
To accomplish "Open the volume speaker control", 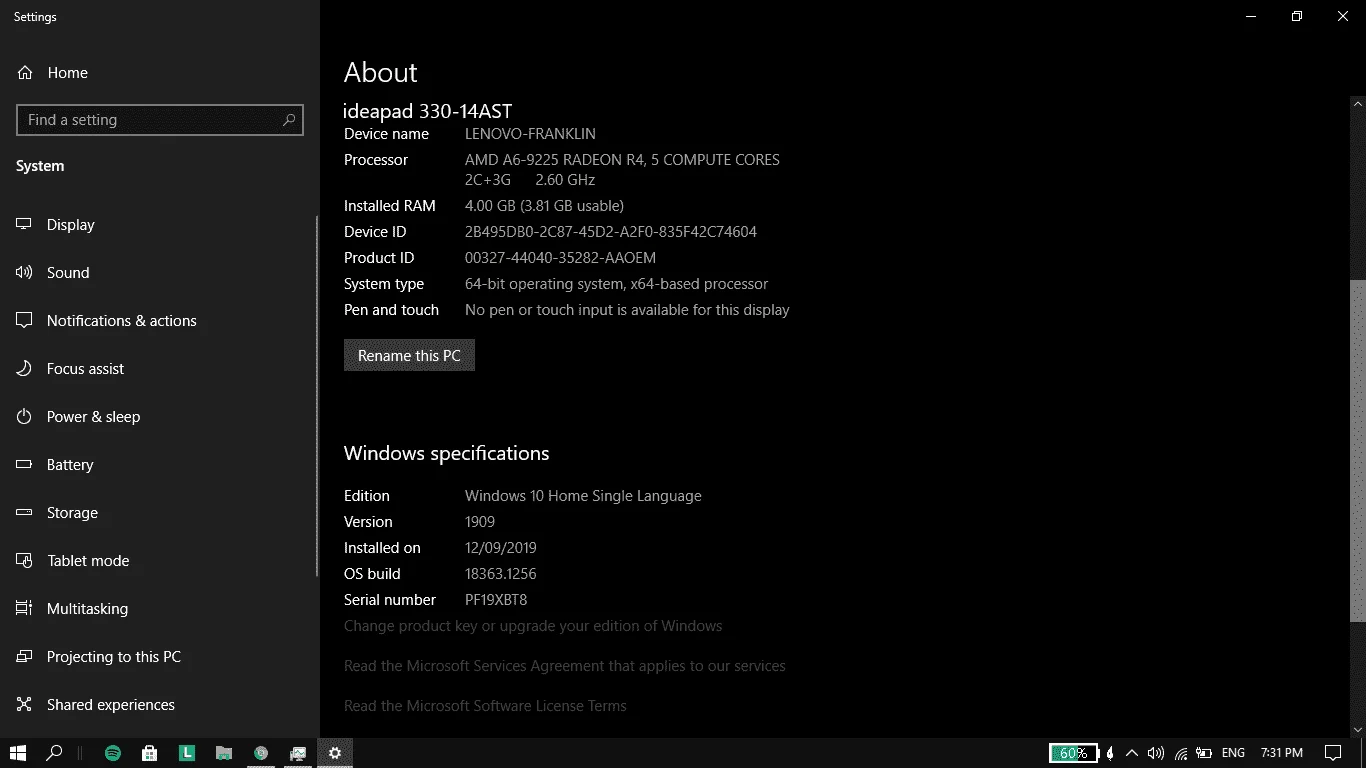I will [1156, 753].
